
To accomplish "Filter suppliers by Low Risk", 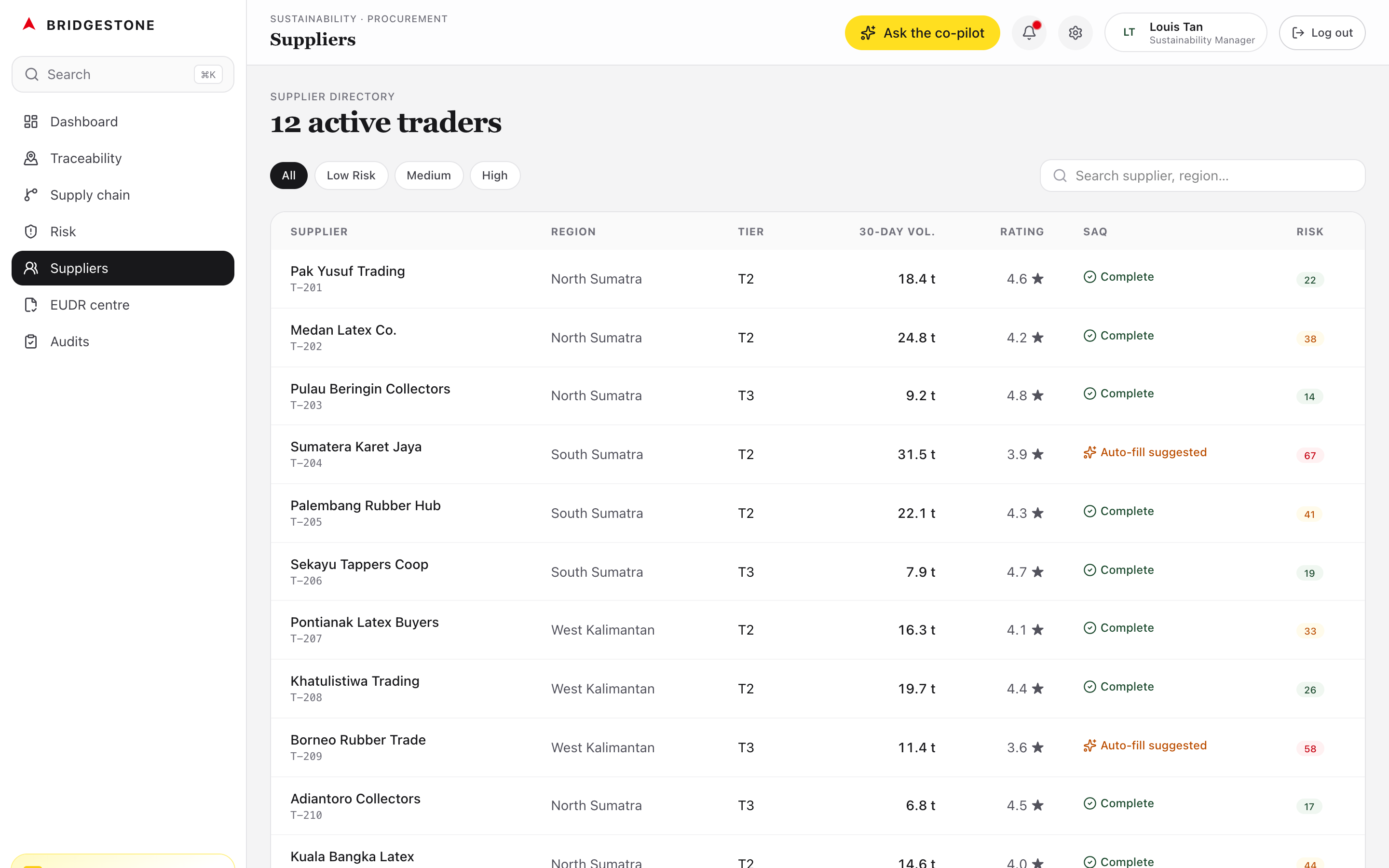I will pyautogui.click(x=351, y=176).
